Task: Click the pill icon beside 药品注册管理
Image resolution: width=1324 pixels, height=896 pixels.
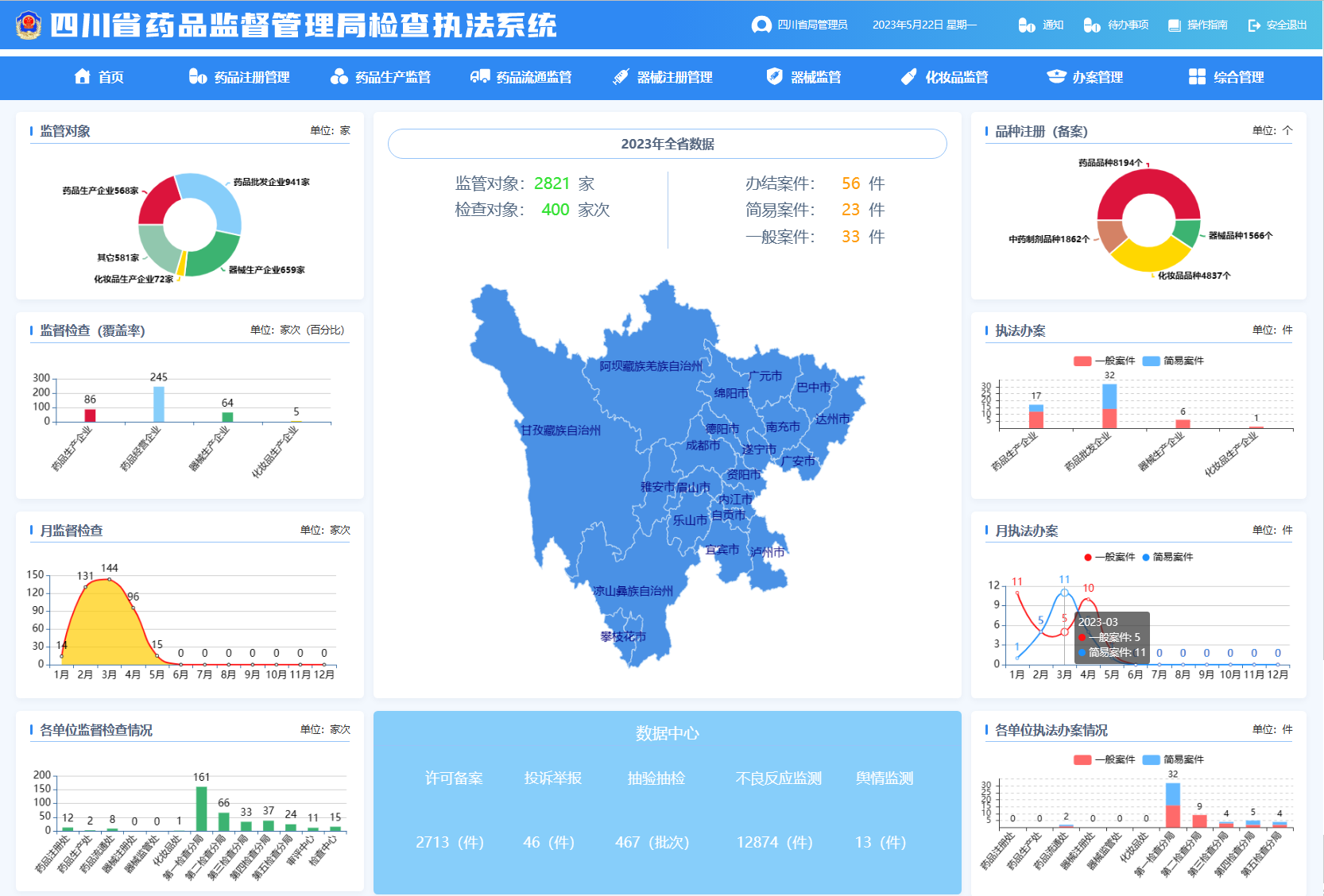Action: tap(198, 76)
